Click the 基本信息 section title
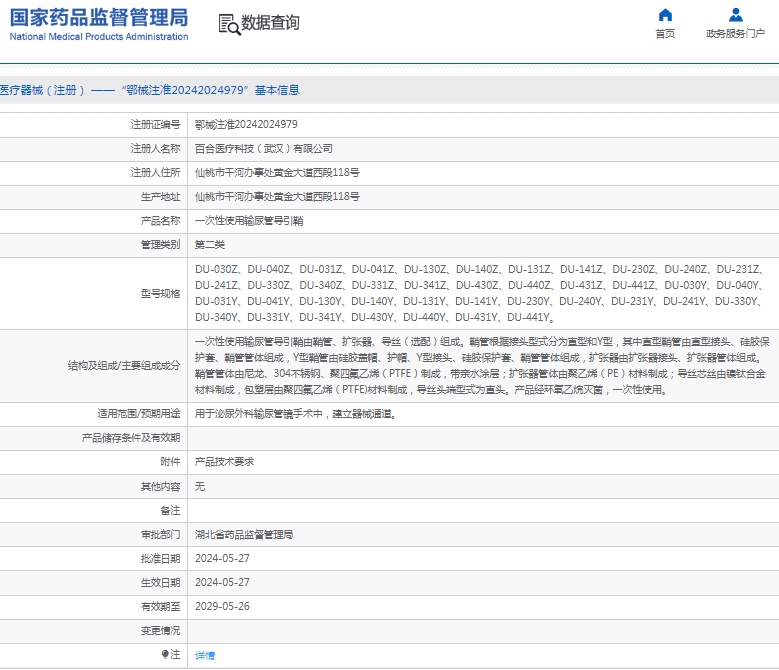 point(277,90)
